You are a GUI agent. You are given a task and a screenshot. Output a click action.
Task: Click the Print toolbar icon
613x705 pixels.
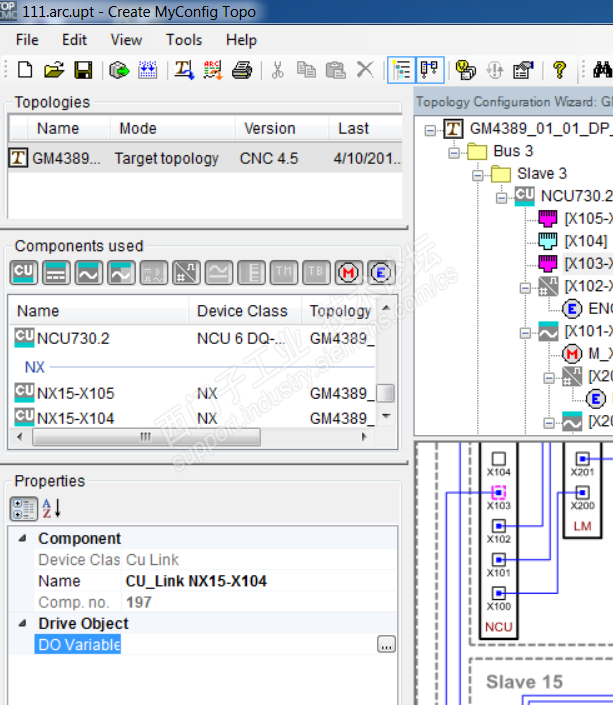coord(241,70)
